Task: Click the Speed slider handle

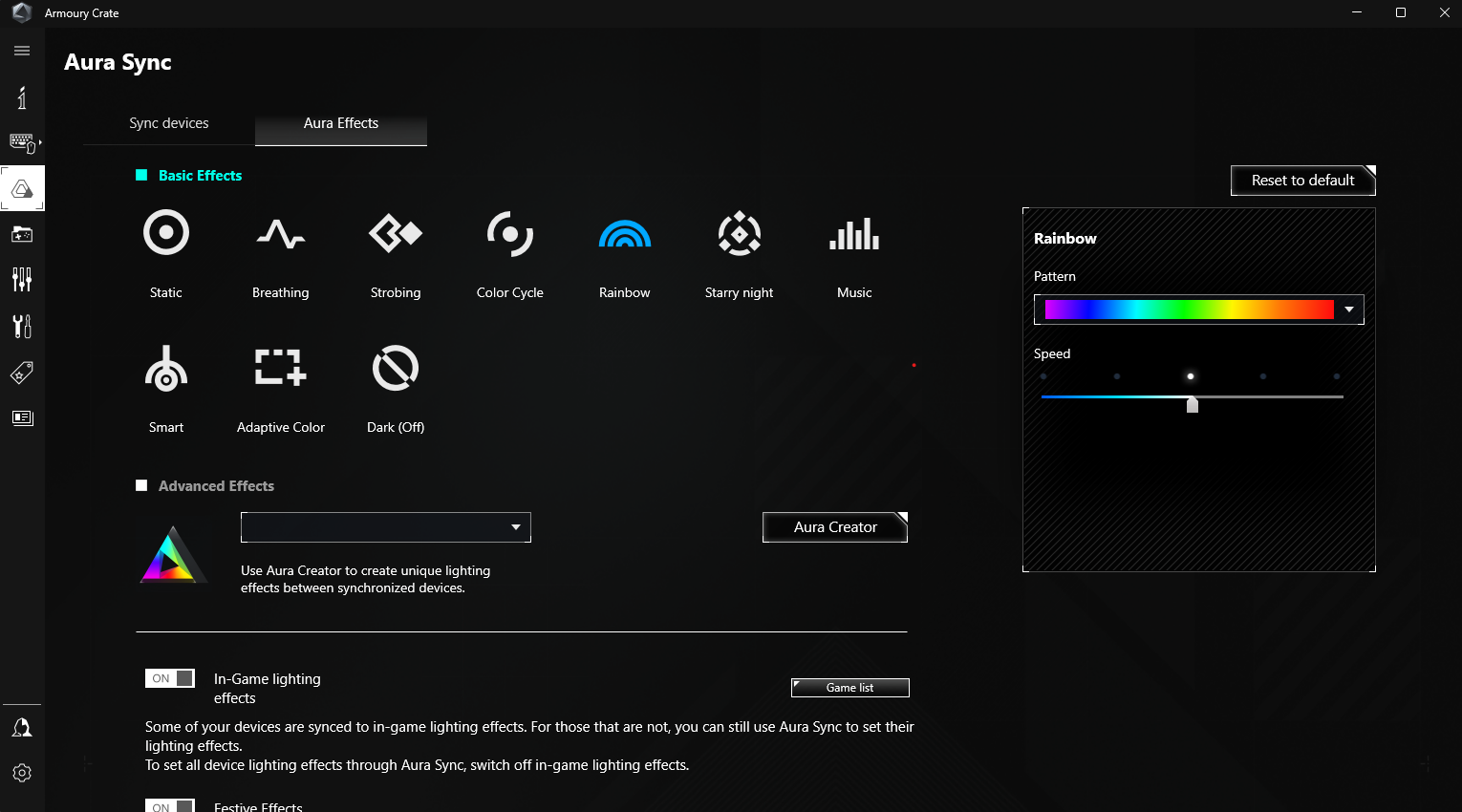Action: [x=1193, y=405]
